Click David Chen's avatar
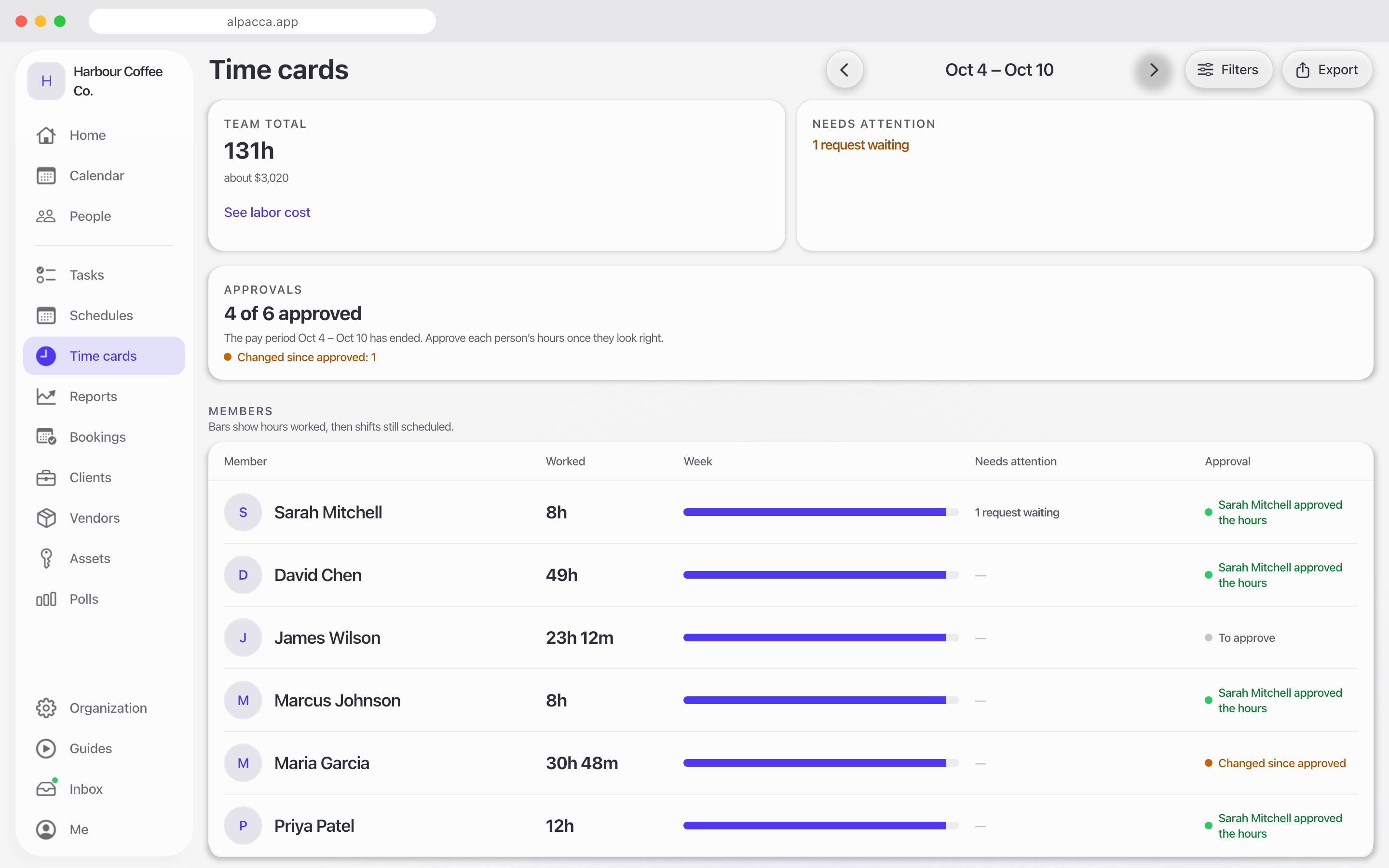Screen dimensions: 1389x868 coord(243,575)
